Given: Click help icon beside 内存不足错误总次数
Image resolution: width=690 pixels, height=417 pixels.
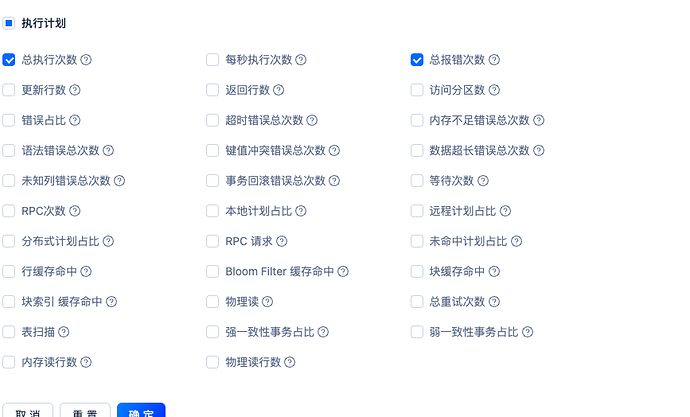Looking at the screenshot, I should 538,121.
